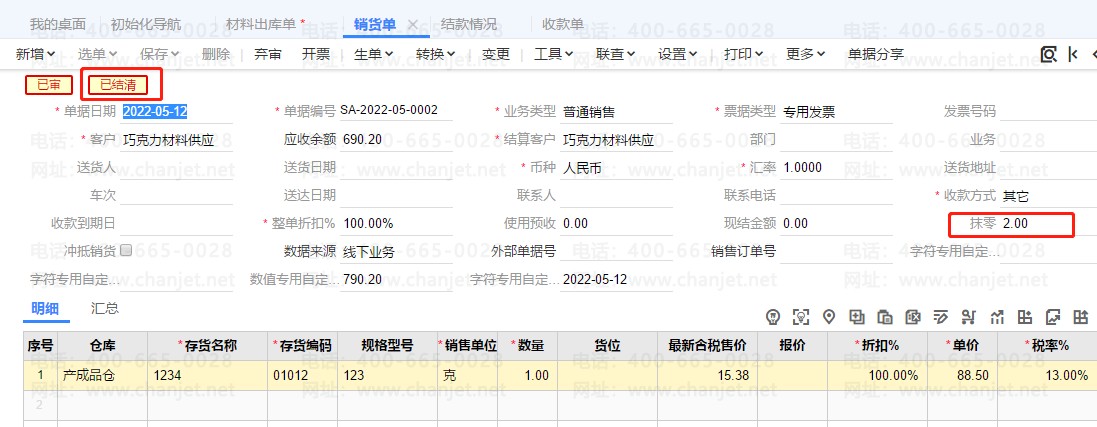
Task: Click the 销售单位 cell 克
Action: point(468,375)
